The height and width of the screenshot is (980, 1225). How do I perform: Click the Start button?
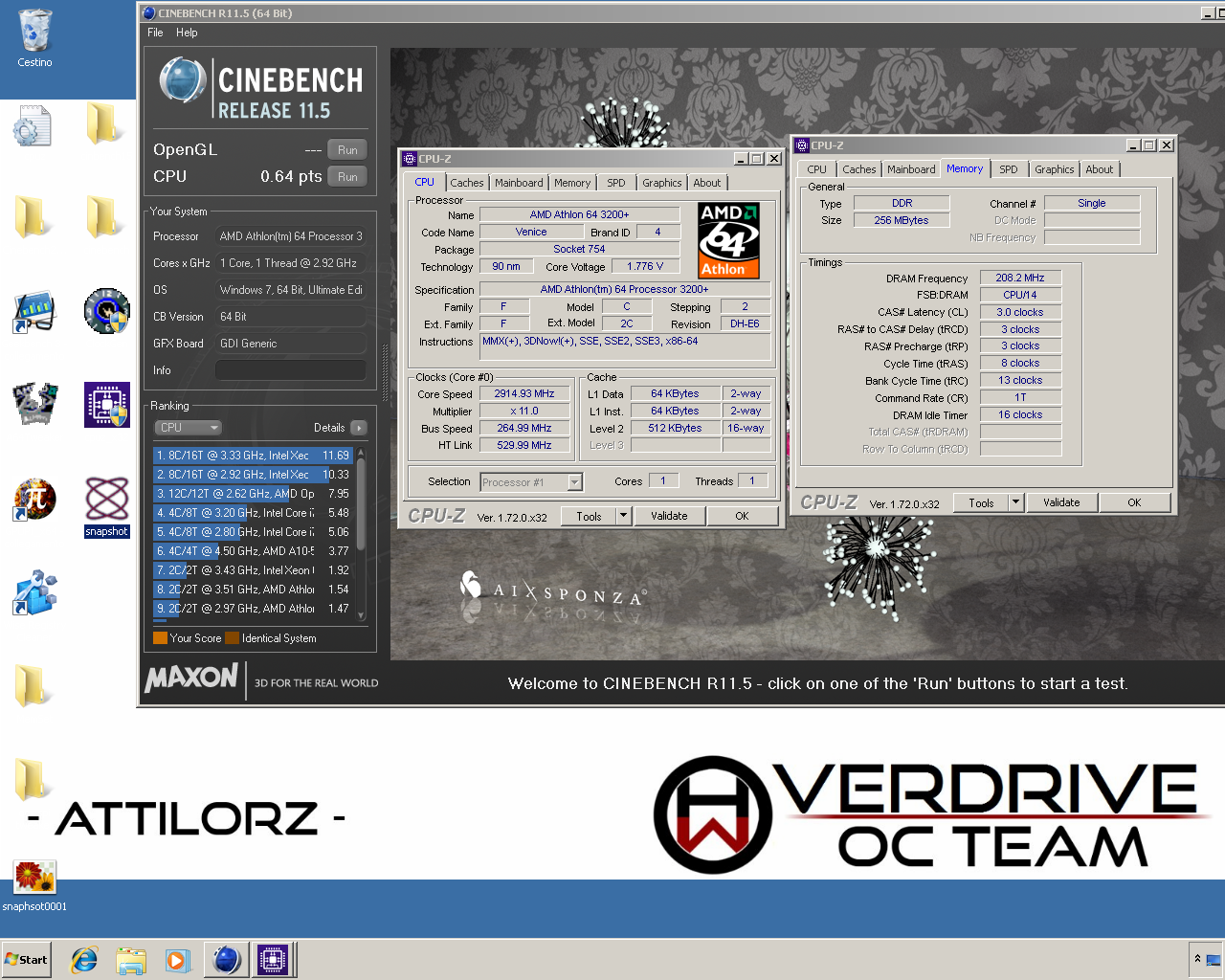26,960
